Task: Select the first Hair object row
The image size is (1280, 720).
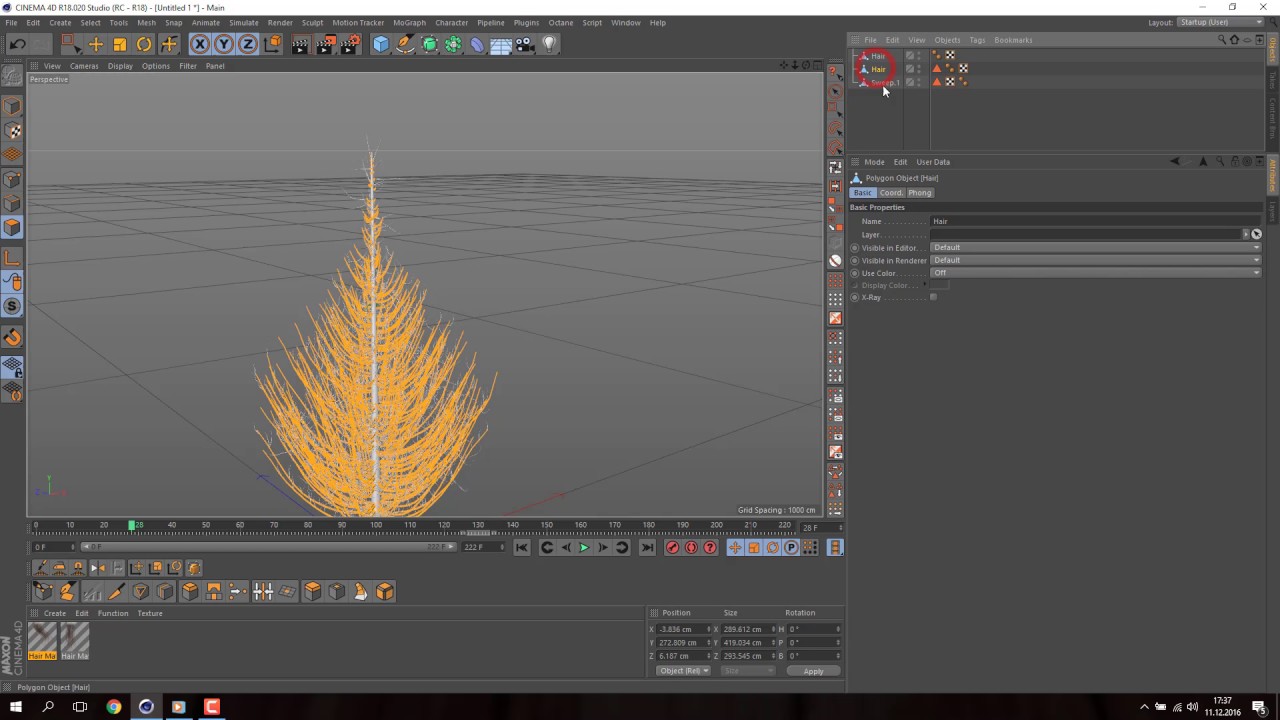Action: (877, 56)
